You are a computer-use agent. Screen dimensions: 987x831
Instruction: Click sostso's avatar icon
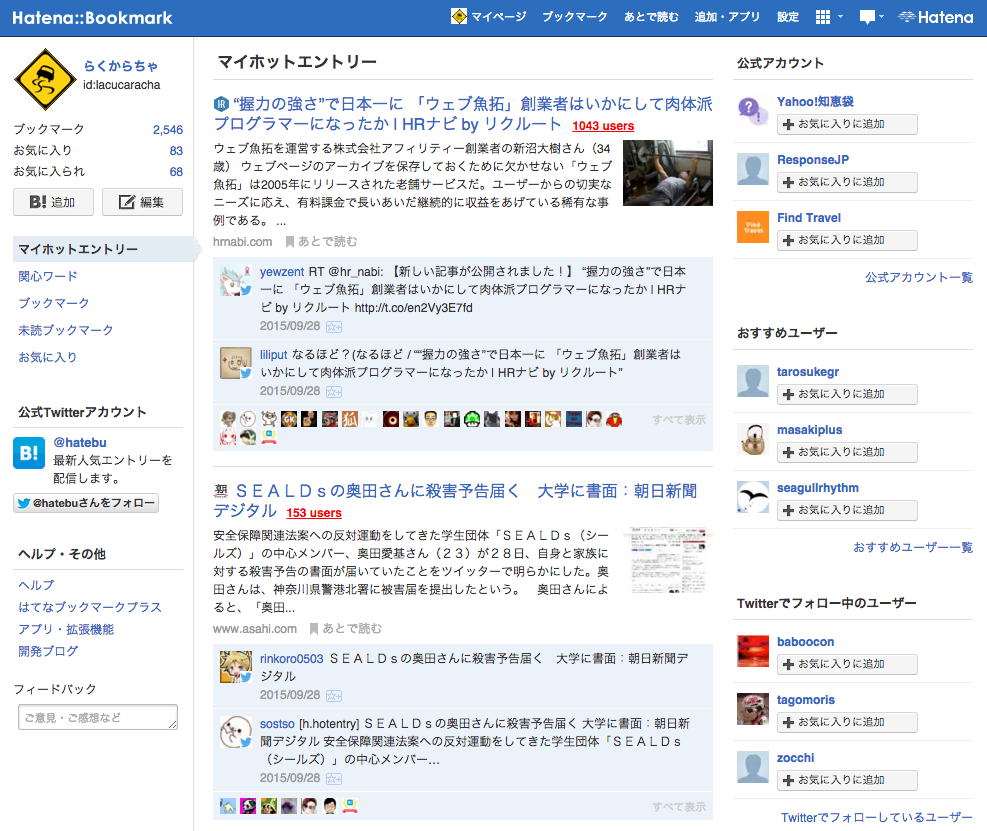[235, 732]
